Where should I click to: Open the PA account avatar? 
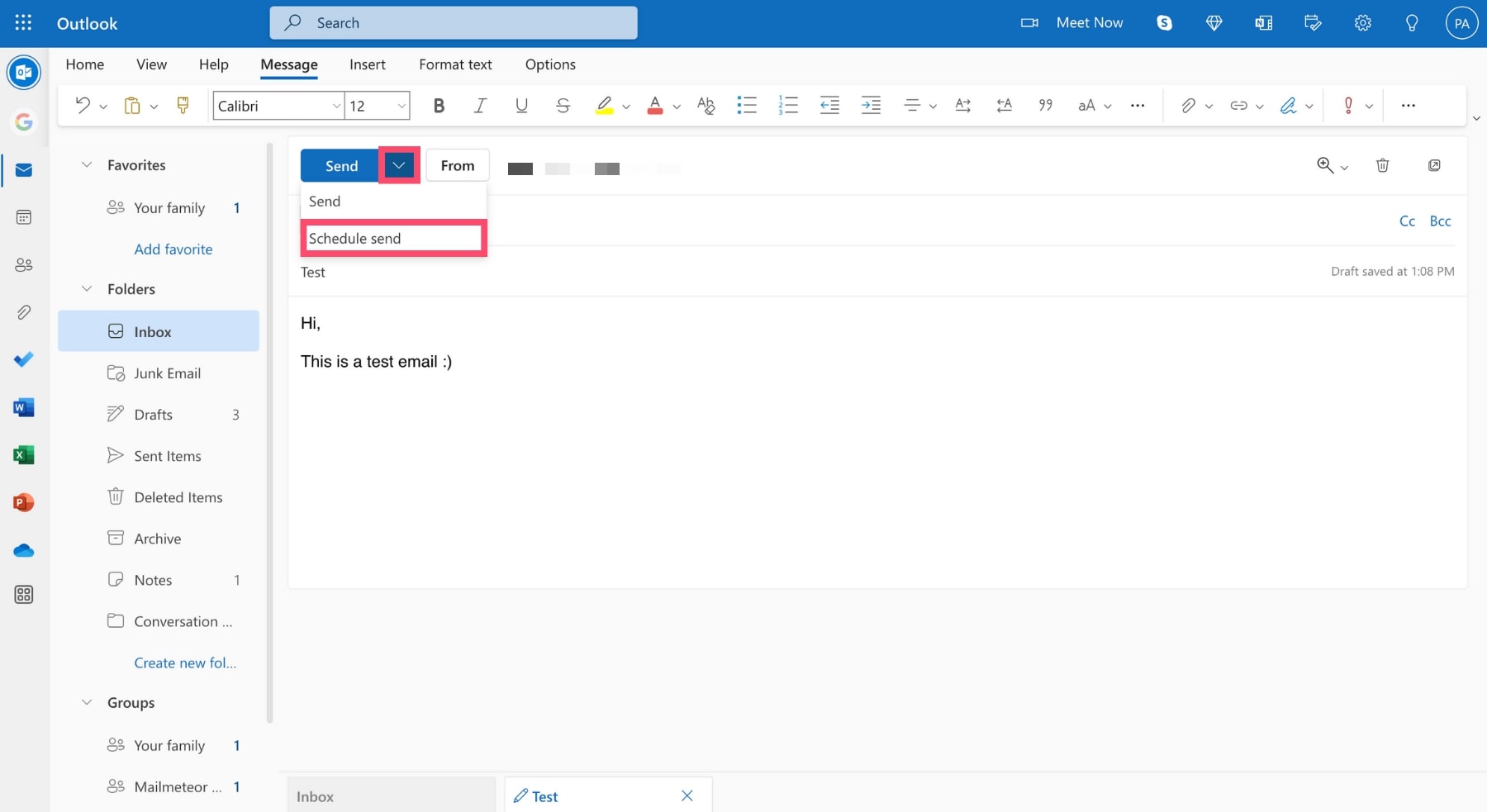[1461, 23]
